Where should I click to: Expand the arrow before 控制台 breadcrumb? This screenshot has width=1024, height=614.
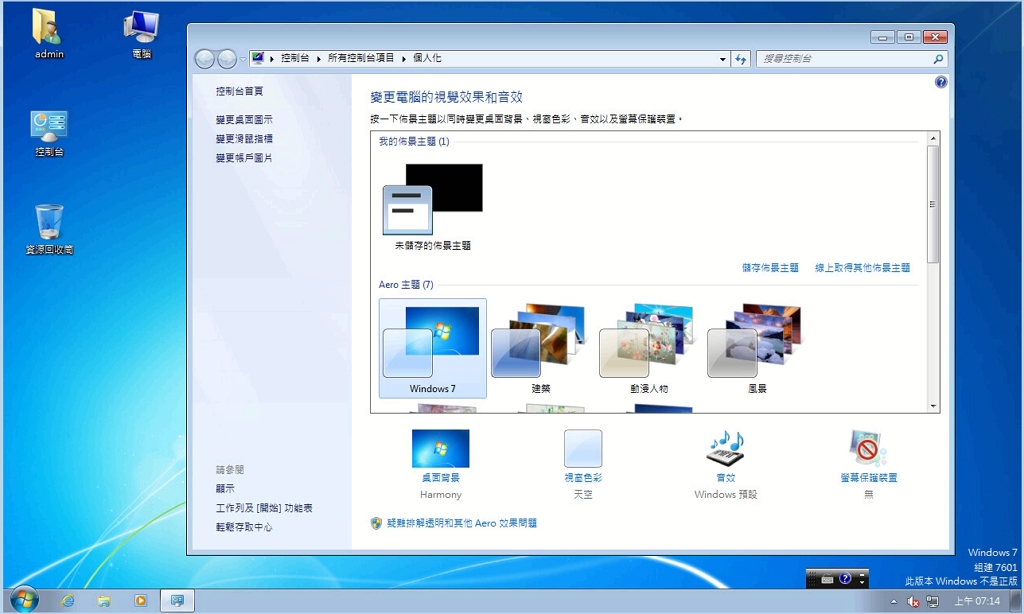272,59
